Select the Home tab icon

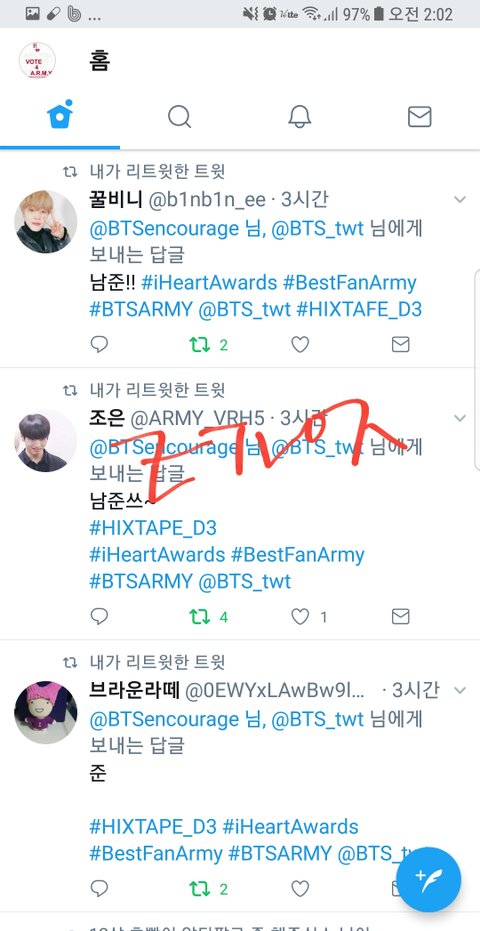point(60,115)
